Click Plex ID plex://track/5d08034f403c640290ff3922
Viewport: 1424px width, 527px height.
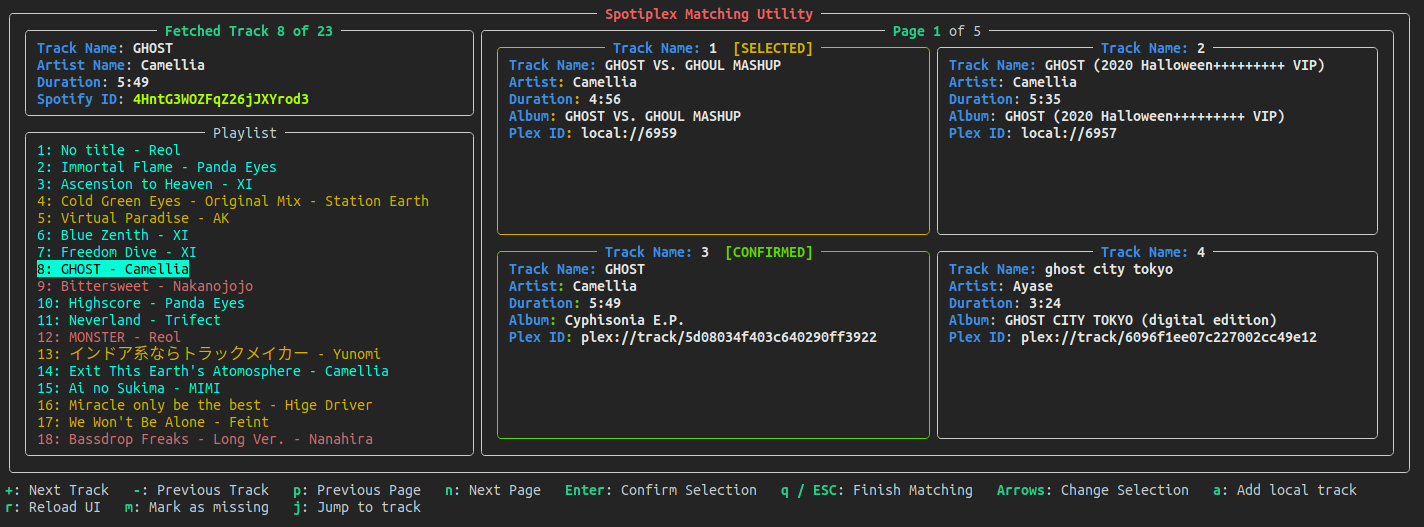coord(729,337)
